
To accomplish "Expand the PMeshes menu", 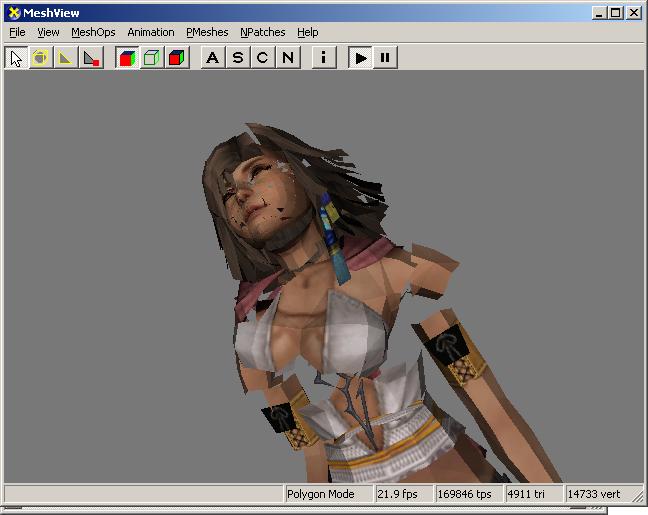I will [207, 32].
